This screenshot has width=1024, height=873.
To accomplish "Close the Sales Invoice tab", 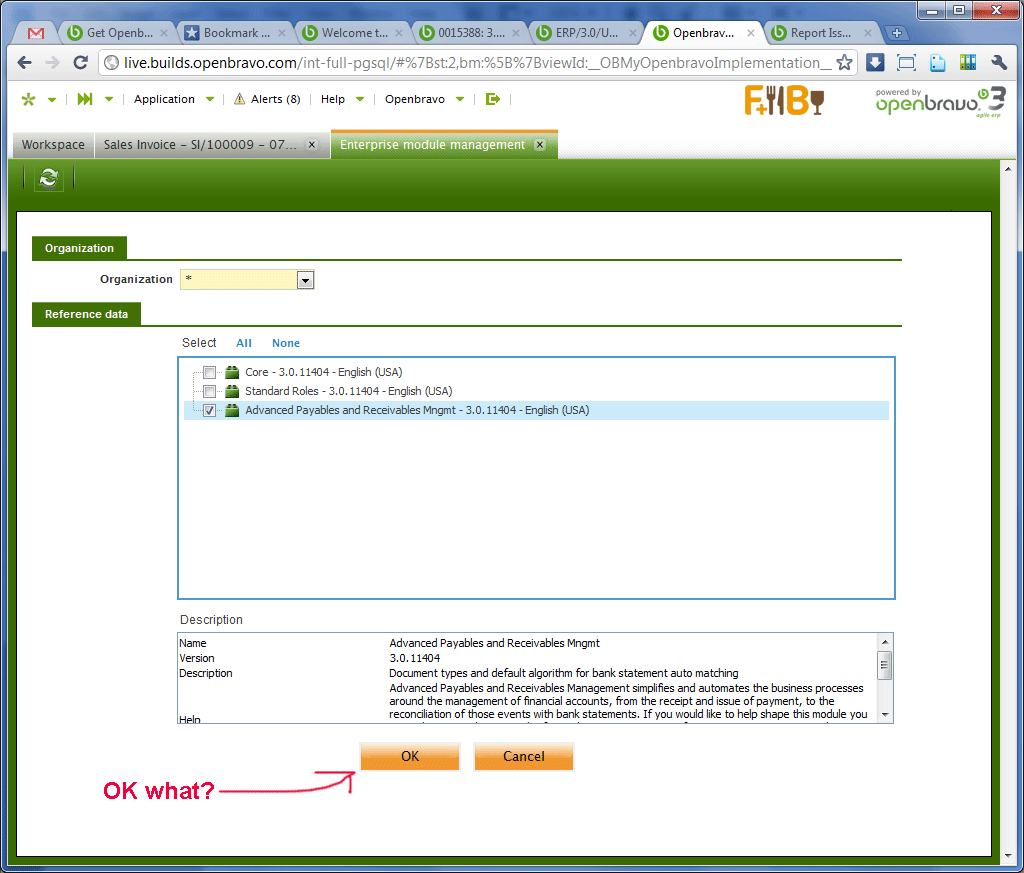I will click(x=312, y=145).
